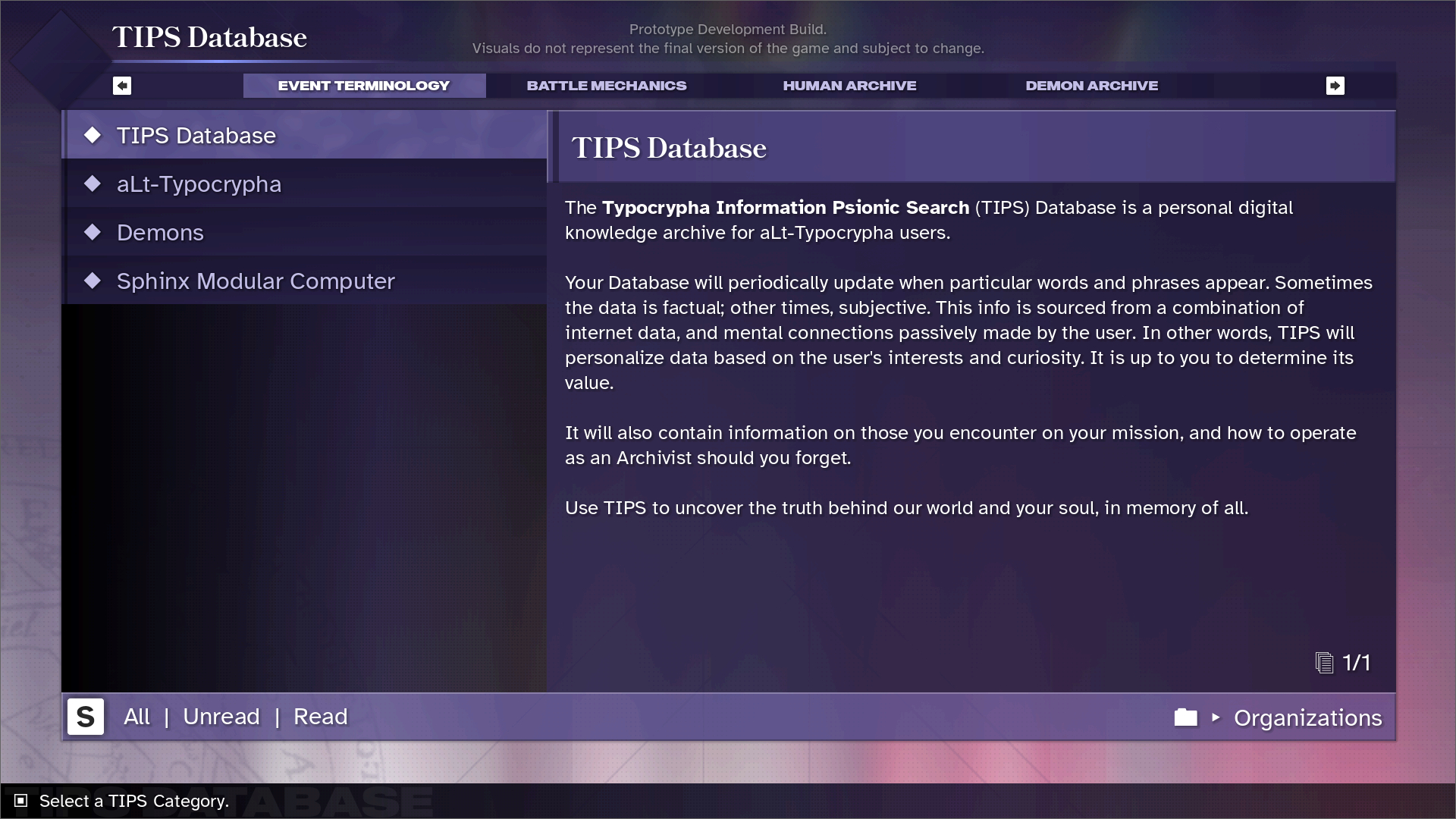Click the S key search icon
1456x819 pixels.
tap(86, 717)
